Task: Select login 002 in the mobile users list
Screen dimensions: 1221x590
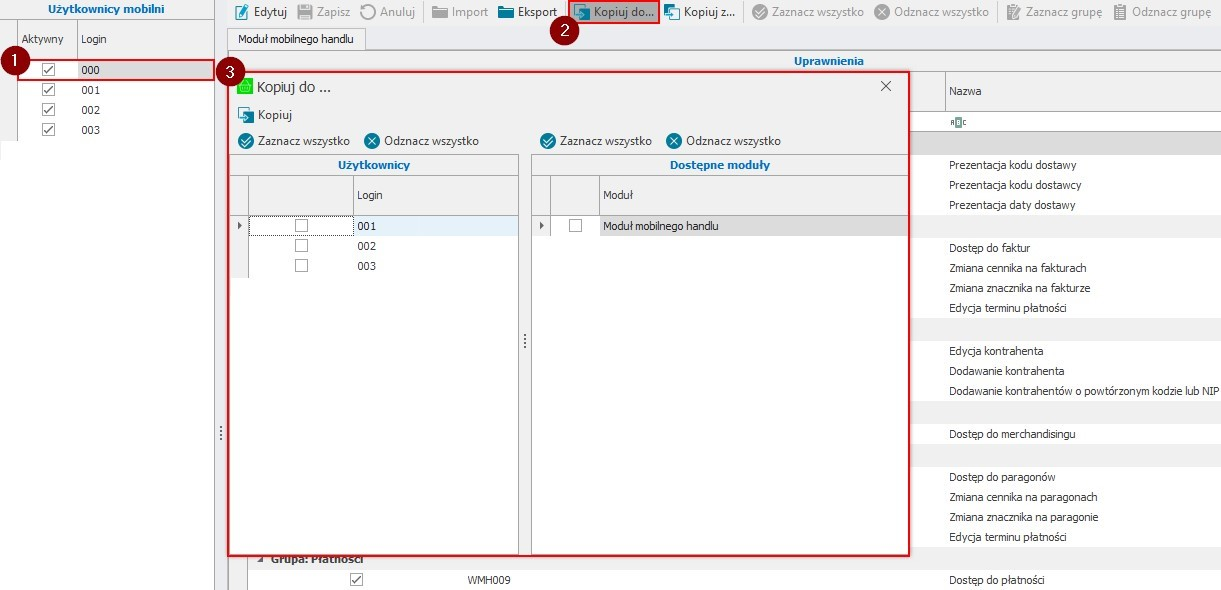Action: 146,110
